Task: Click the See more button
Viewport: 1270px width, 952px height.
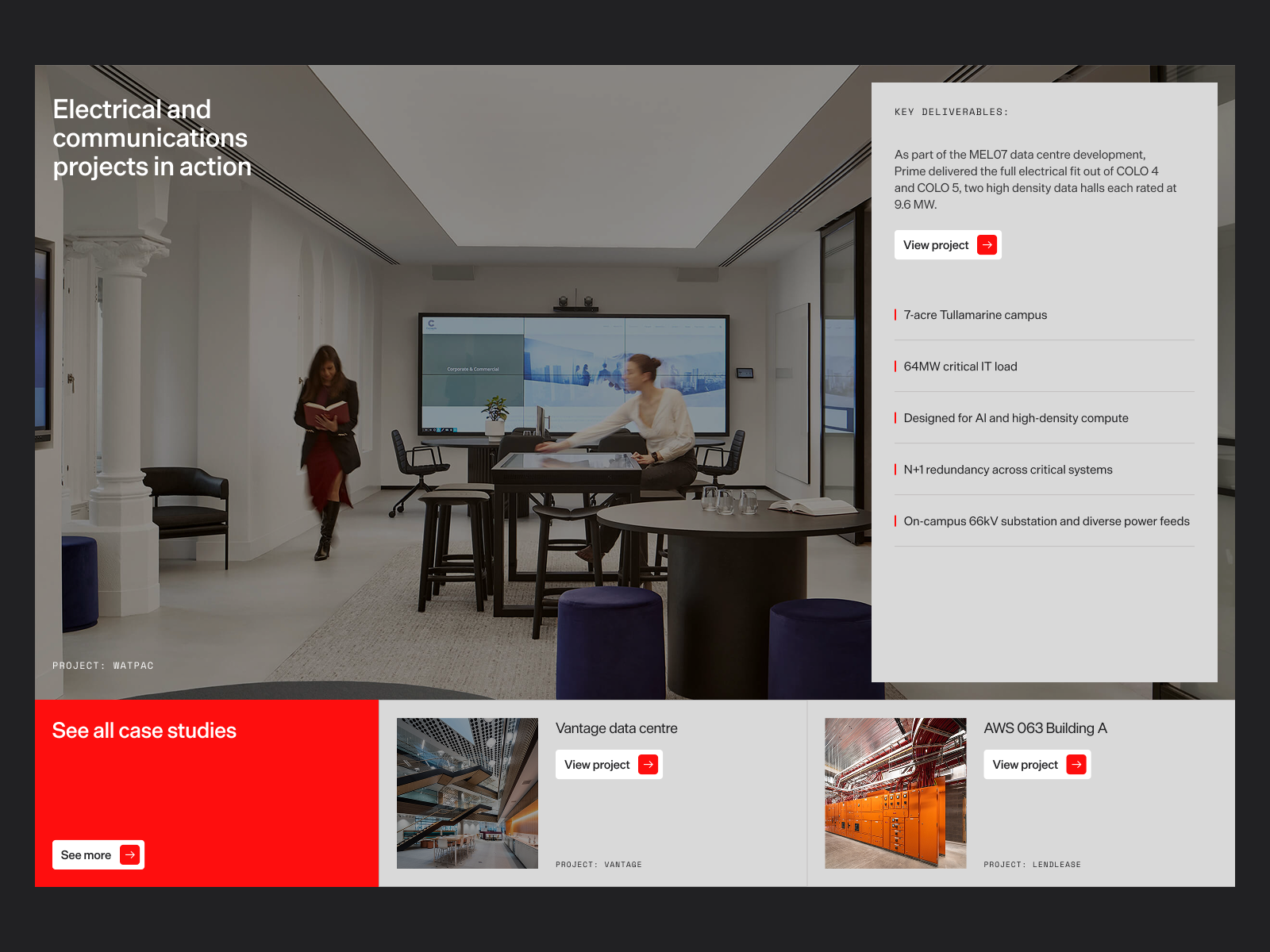Action: point(98,855)
